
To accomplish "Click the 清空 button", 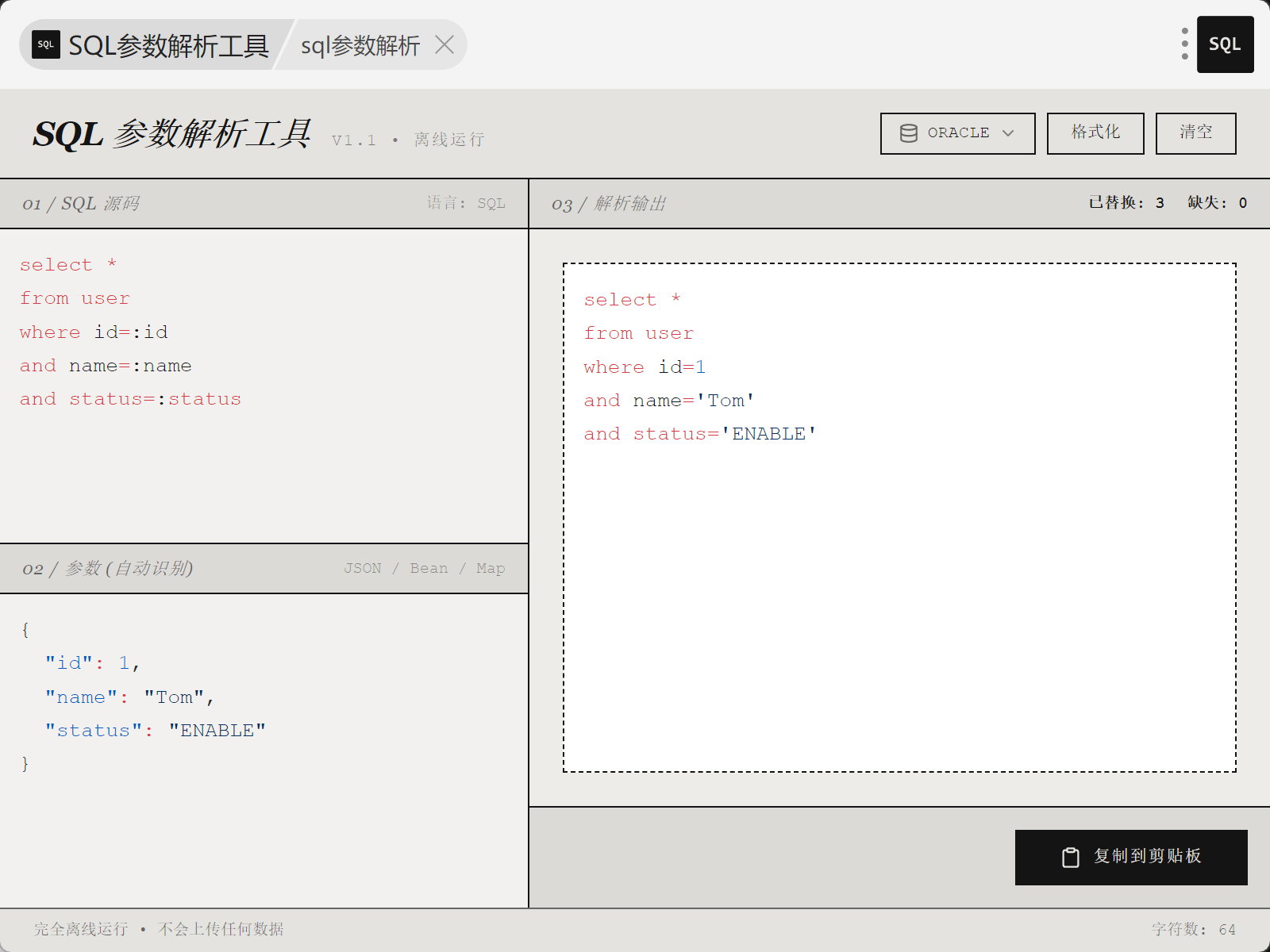I will pyautogui.click(x=1195, y=133).
